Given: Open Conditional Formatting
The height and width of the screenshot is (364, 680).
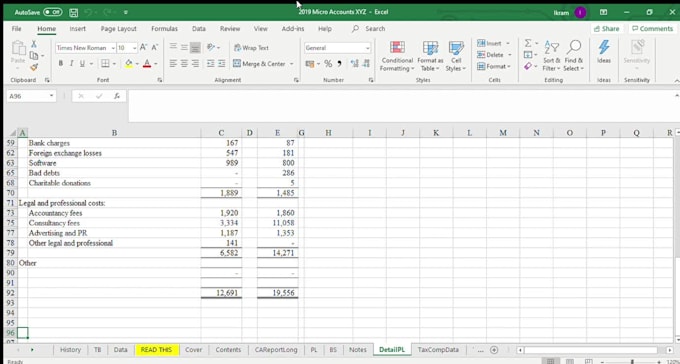Looking at the screenshot, I should click(397, 56).
